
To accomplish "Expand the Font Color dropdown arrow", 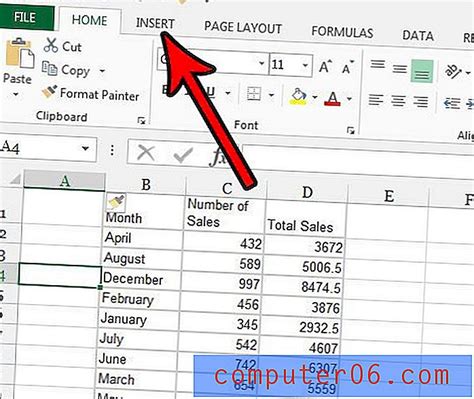I will pos(349,99).
